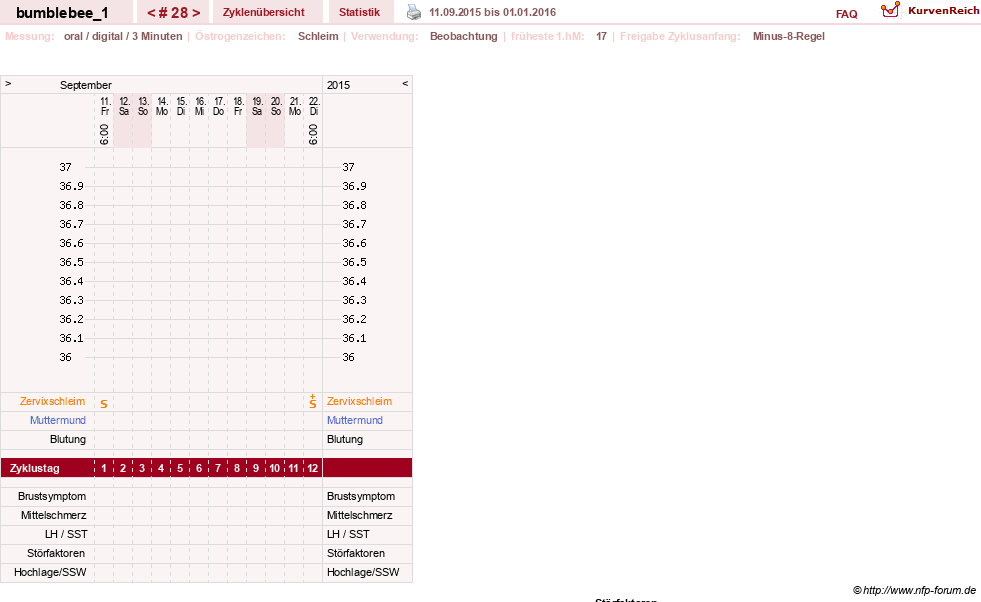Click the früheste 1.hM value 17
The width and height of the screenshot is (981, 602).
[x=601, y=36]
